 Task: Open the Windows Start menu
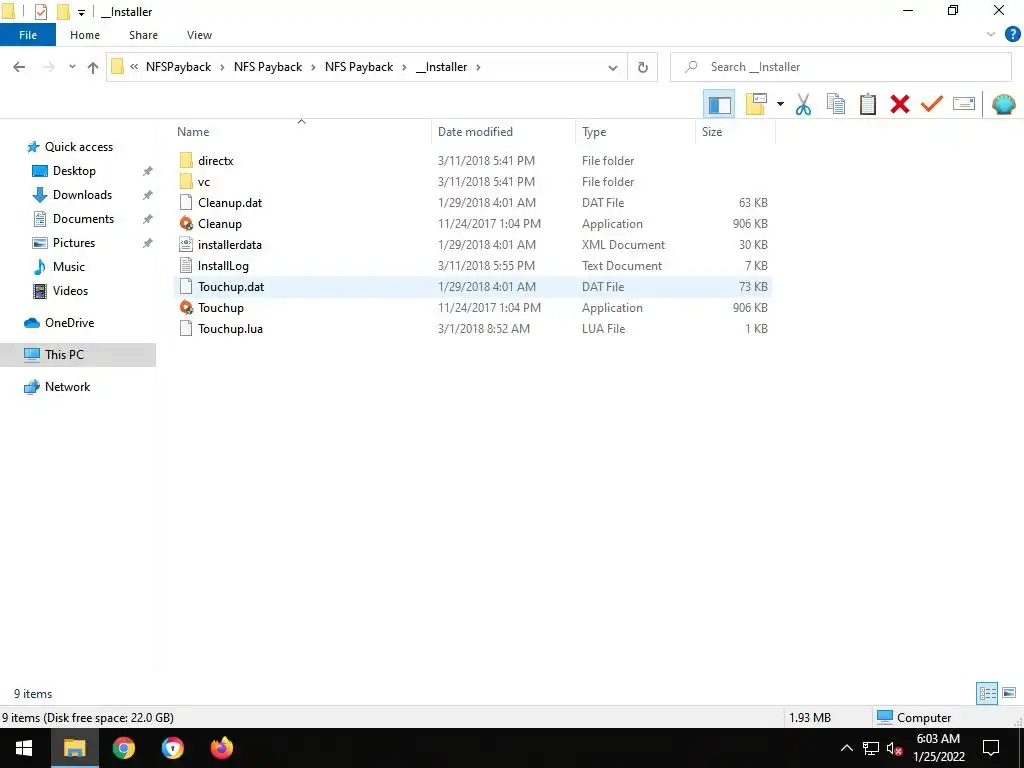(24, 748)
